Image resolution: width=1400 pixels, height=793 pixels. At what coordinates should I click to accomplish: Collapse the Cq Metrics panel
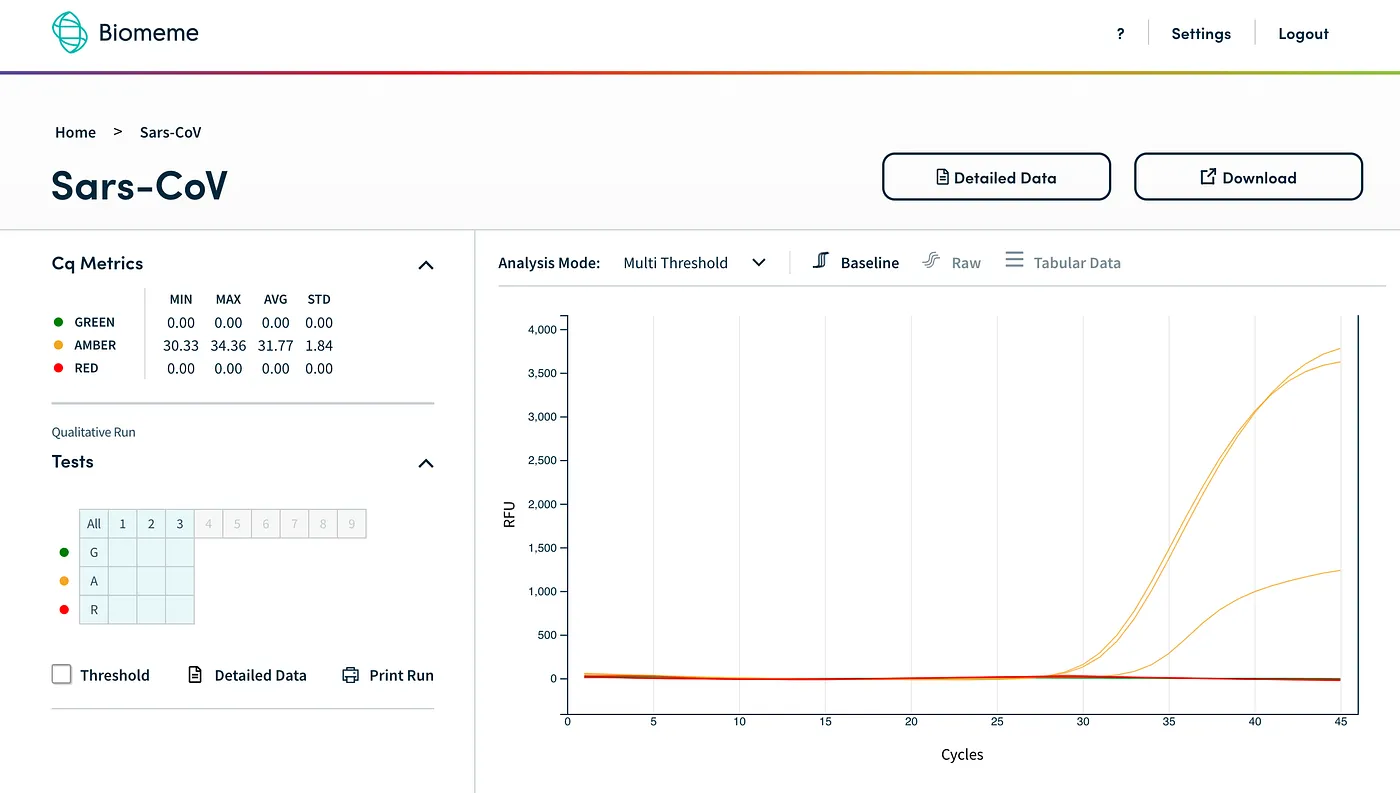tap(425, 264)
